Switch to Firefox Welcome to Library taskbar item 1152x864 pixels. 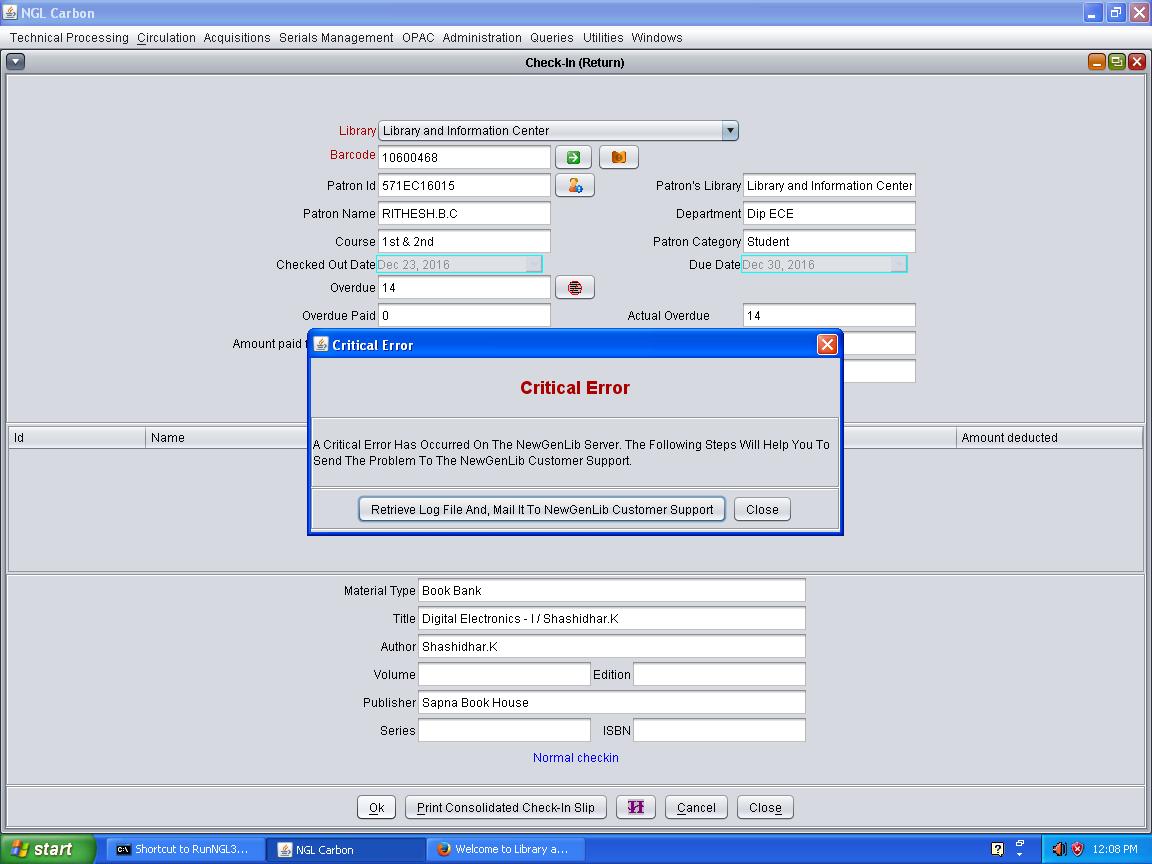(506, 849)
